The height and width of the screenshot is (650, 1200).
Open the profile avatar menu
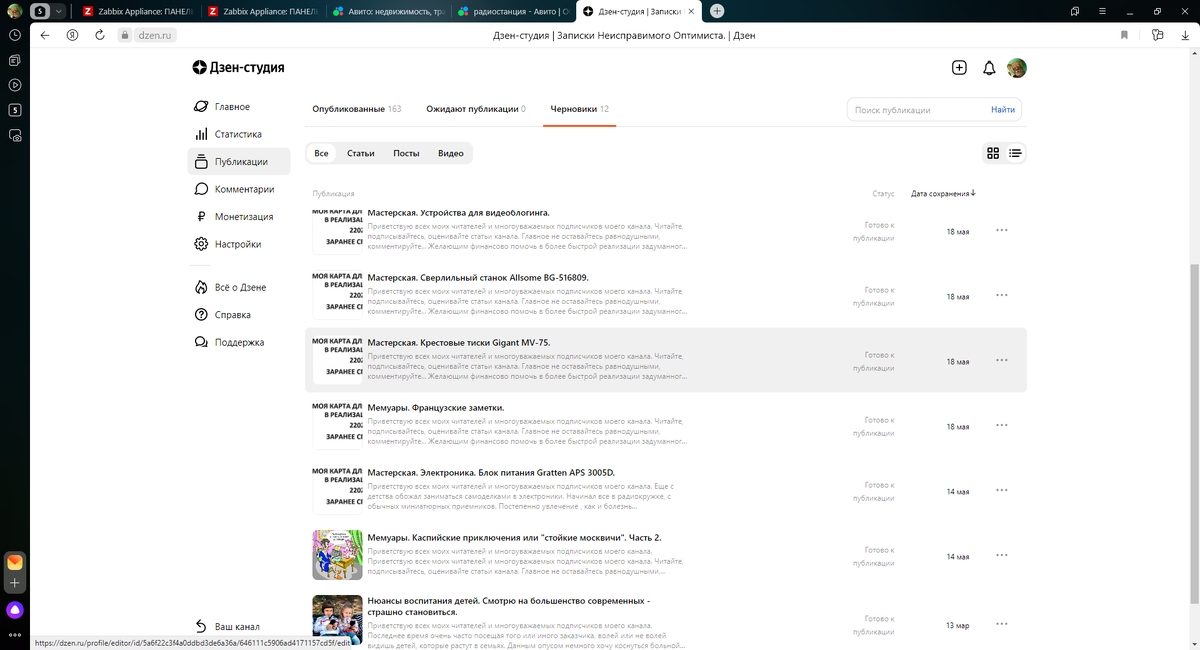point(1017,68)
